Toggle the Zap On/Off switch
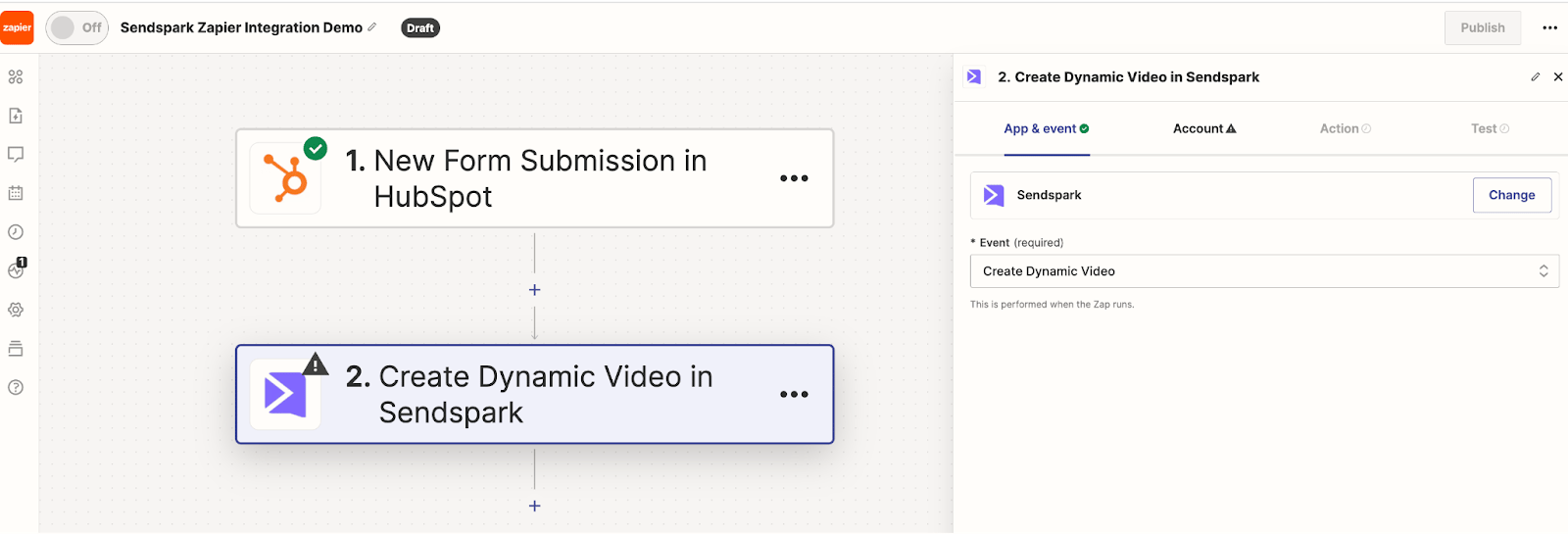The image size is (1568, 534). (76, 27)
